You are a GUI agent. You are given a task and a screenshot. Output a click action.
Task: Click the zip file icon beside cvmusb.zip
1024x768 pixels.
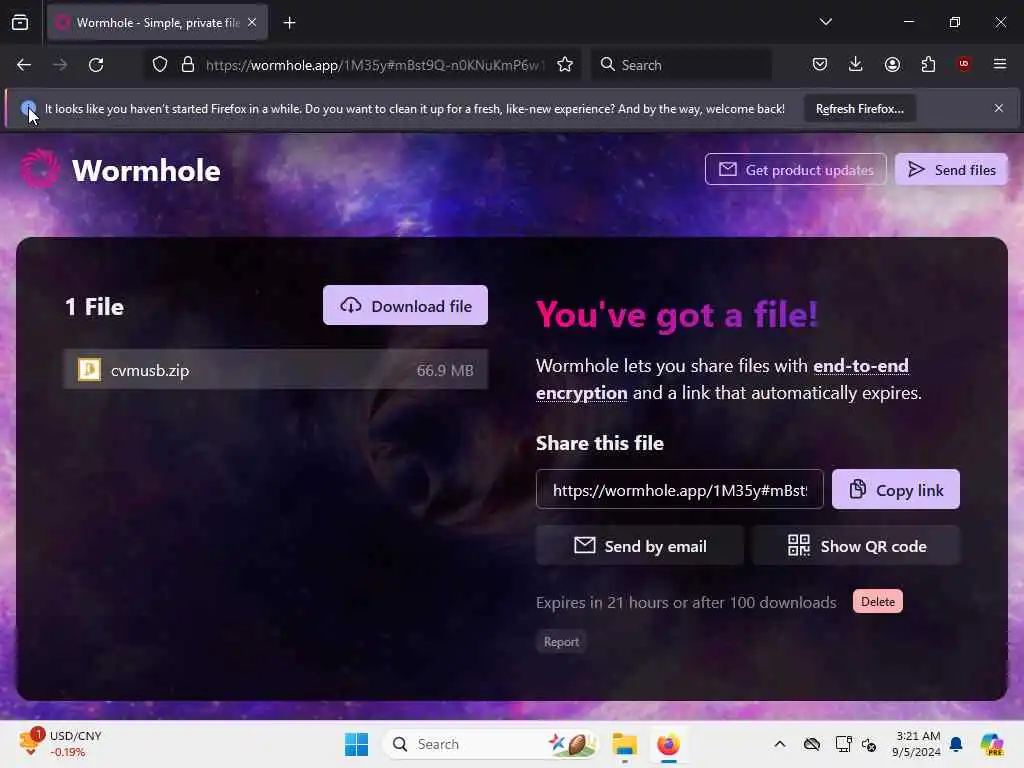point(89,370)
